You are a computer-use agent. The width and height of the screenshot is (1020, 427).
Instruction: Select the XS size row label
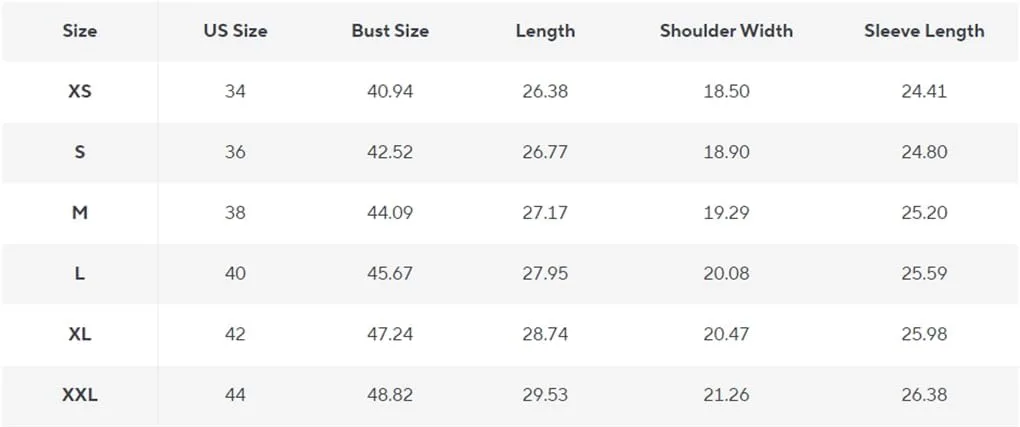[80, 92]
